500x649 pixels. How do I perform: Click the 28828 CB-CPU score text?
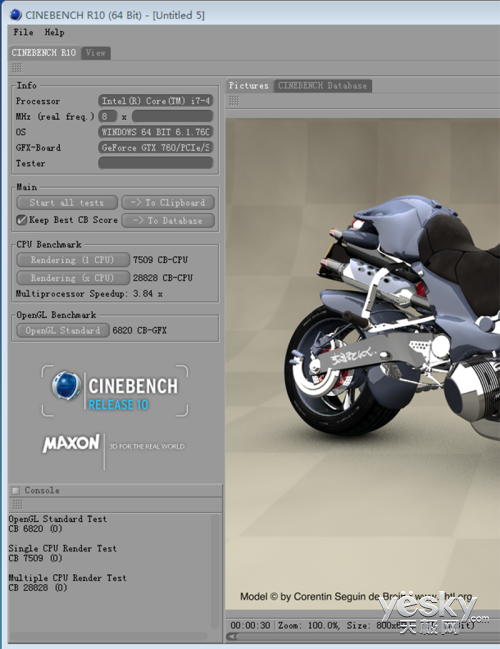coord(163,278)
